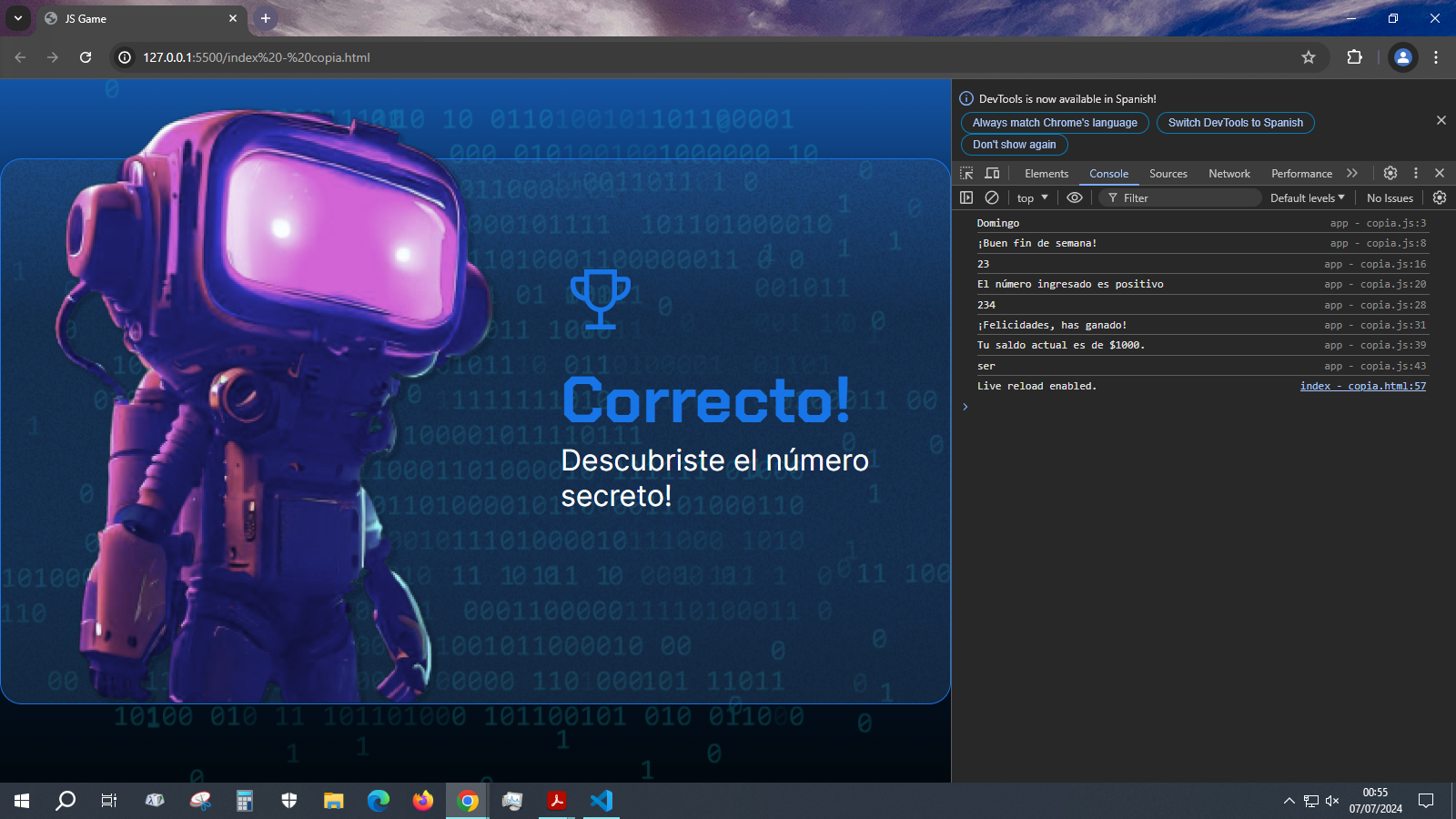Open source link copia.js:39
The width and height of the screenshot is (1456, 819).
pos(1375,345)
